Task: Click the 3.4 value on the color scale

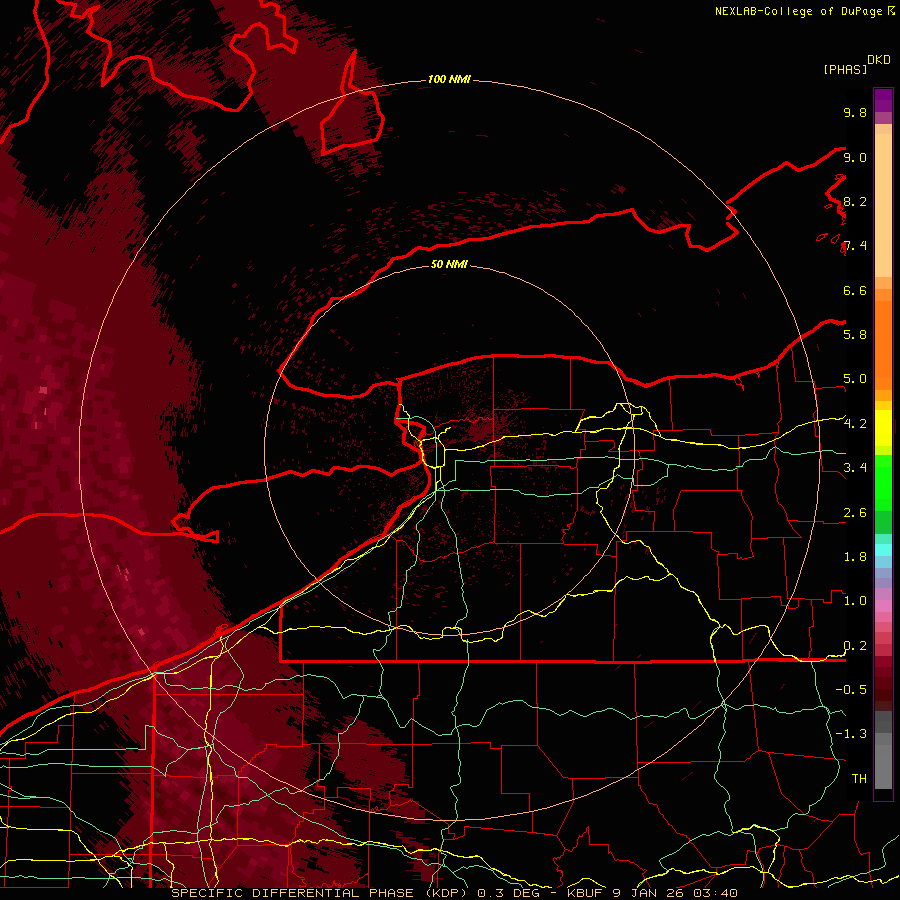Action: click(x=855, y=467)
